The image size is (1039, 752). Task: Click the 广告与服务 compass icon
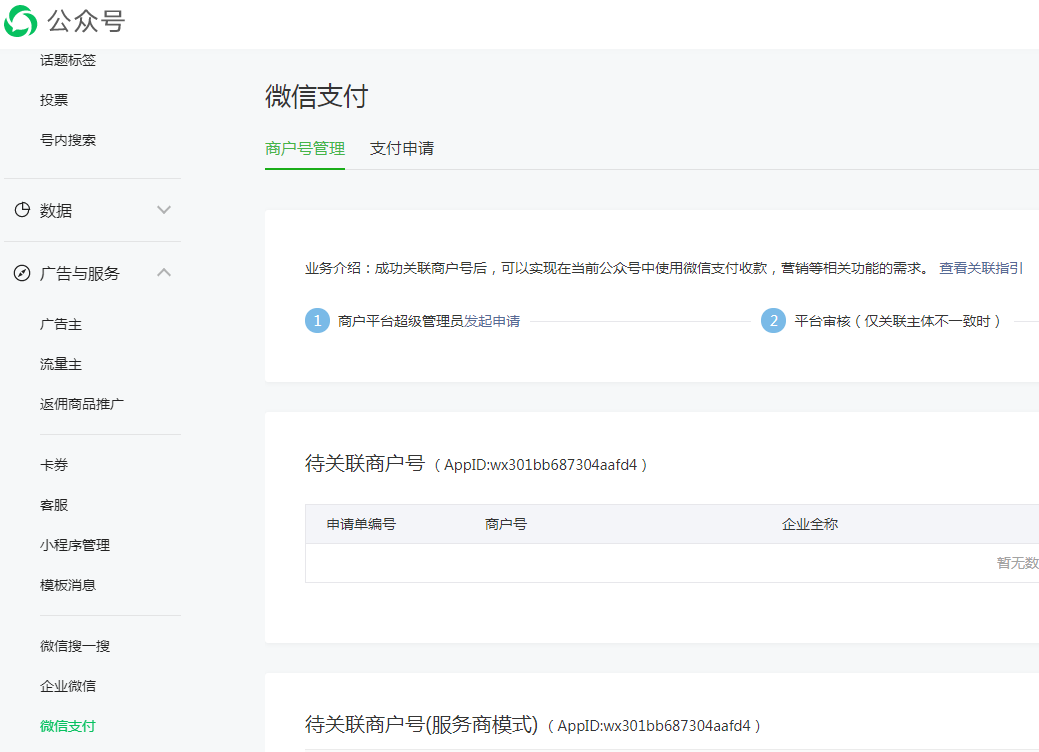pyautogui.click(x=22, y=273)
